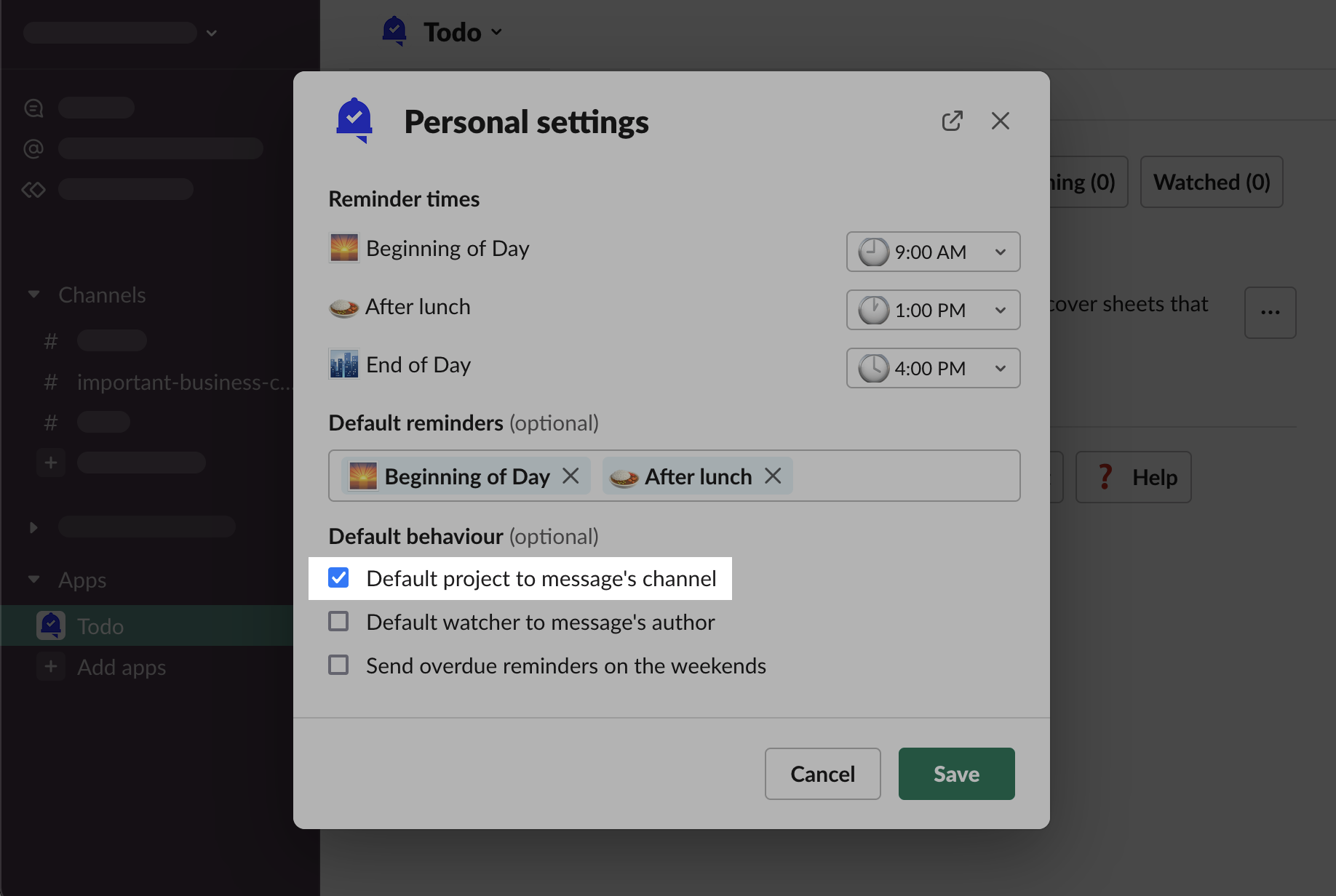Click the plus icon beside Add apps
Viewport: 1336px width, 896px height.
click(51, 667)
